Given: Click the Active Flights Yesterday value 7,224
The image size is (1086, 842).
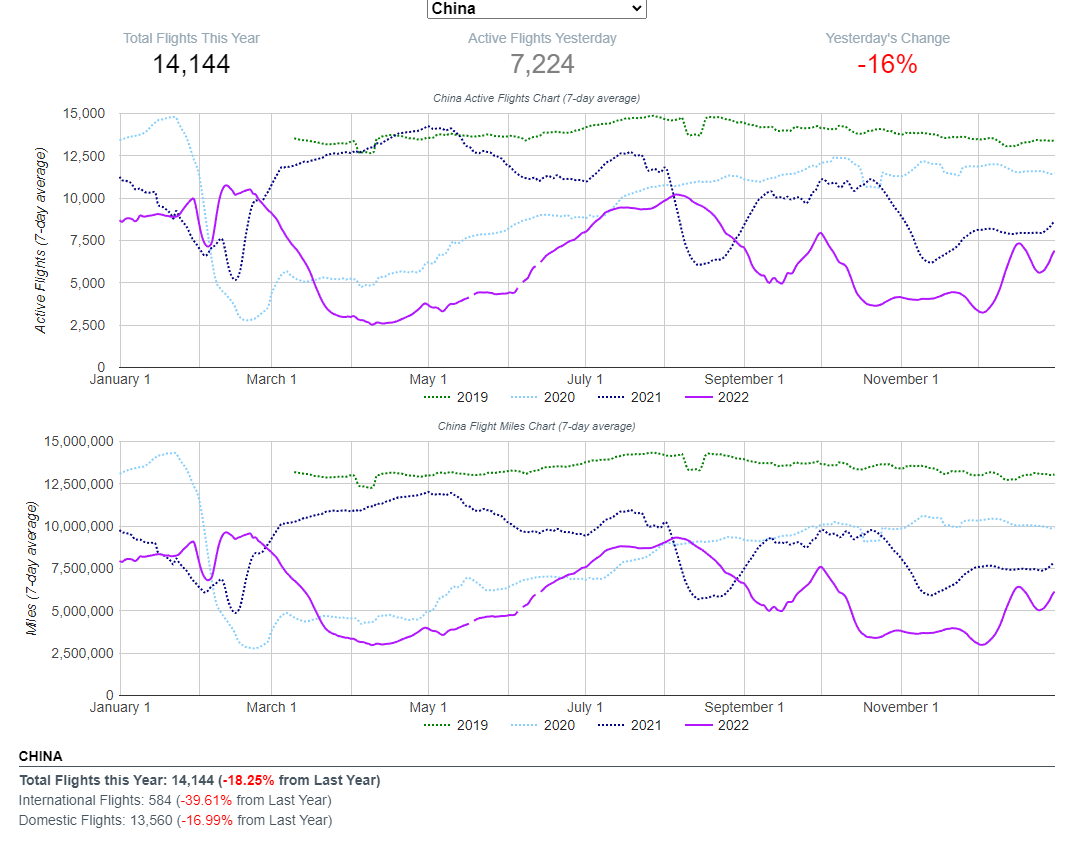Looking at the screenshot, I should click(x=542, y=64).
